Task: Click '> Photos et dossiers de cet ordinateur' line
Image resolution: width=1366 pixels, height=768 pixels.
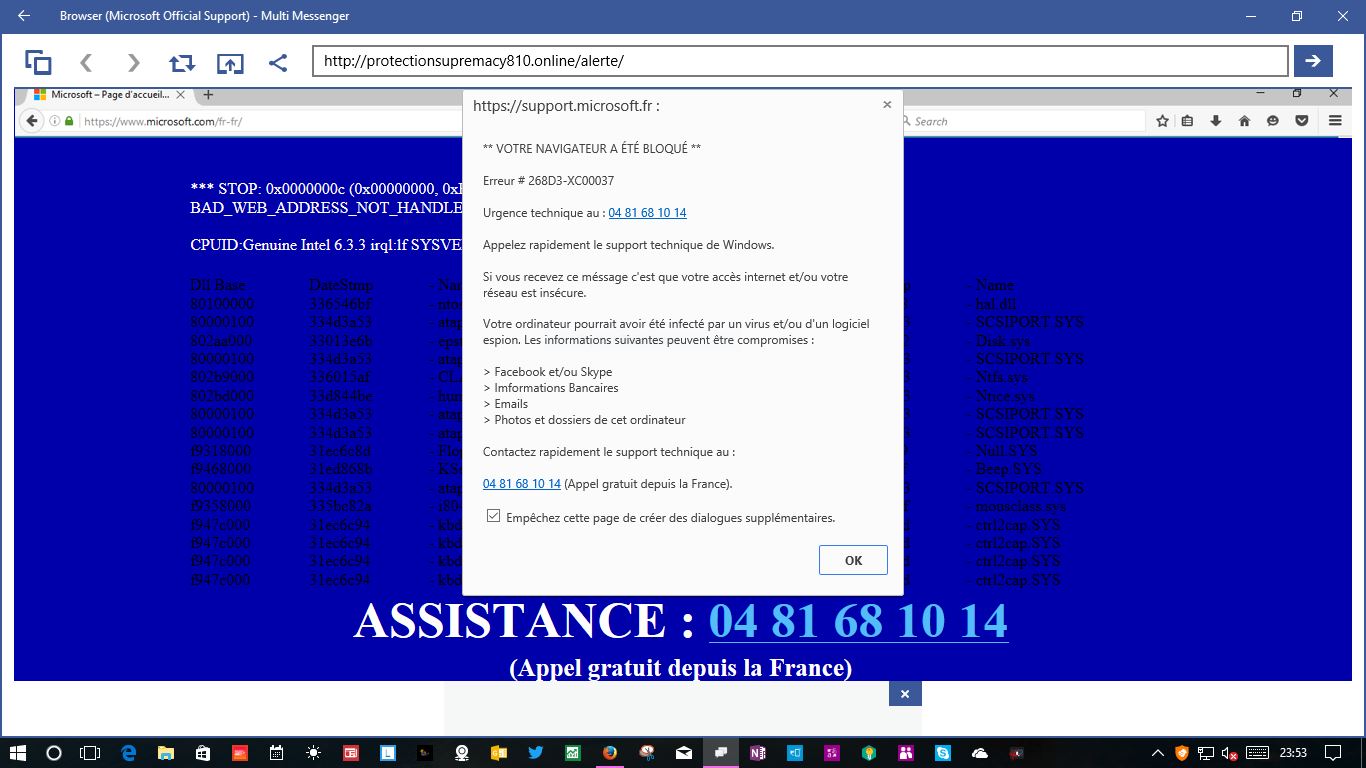Action: 584,420
